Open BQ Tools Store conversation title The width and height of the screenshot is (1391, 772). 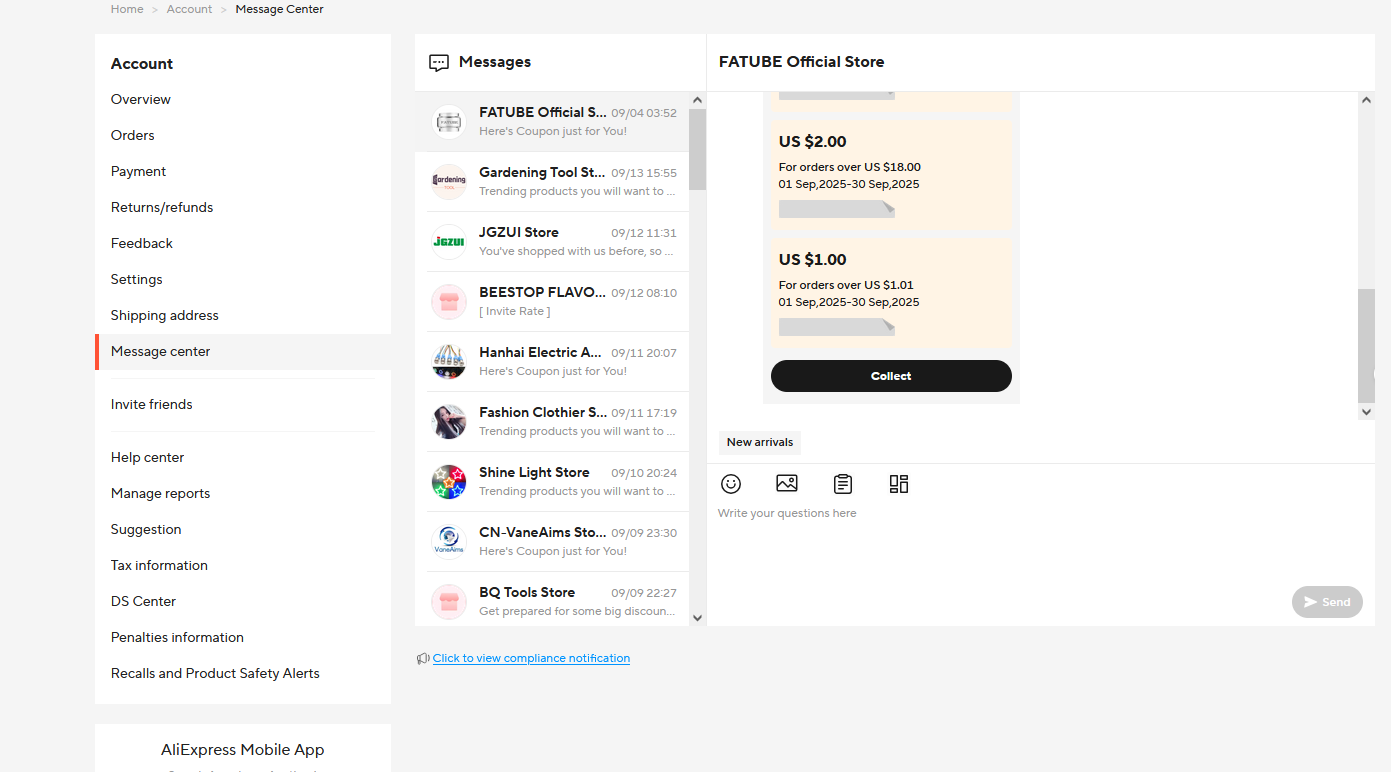coord(527,592)
